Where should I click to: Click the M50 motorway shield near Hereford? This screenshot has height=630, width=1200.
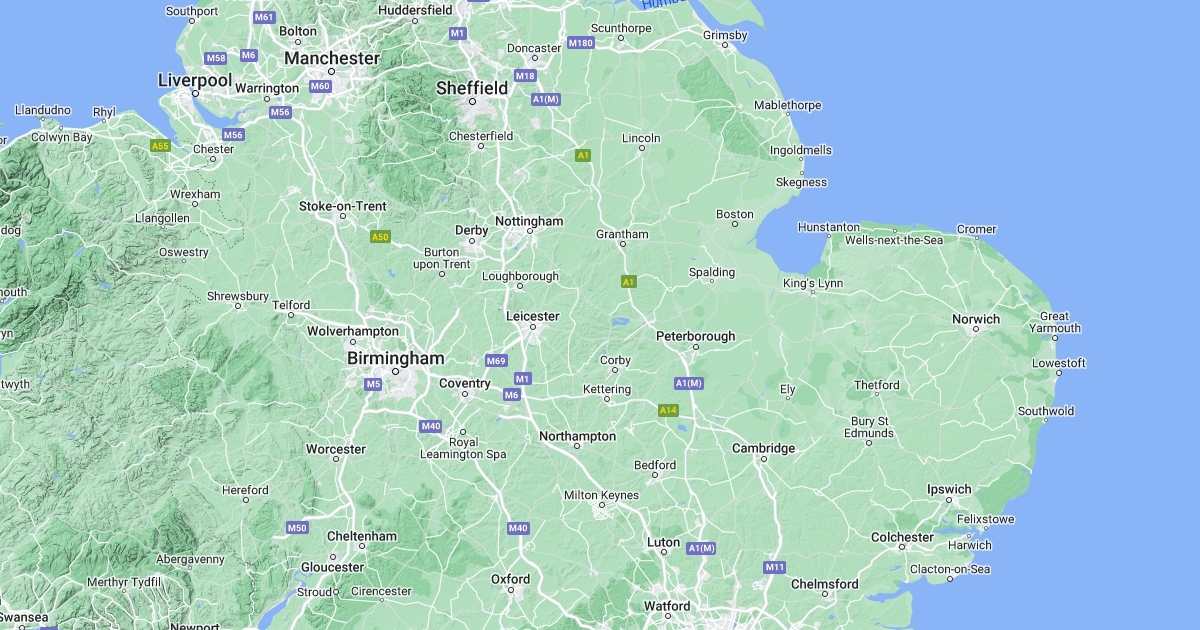[297, 527]
